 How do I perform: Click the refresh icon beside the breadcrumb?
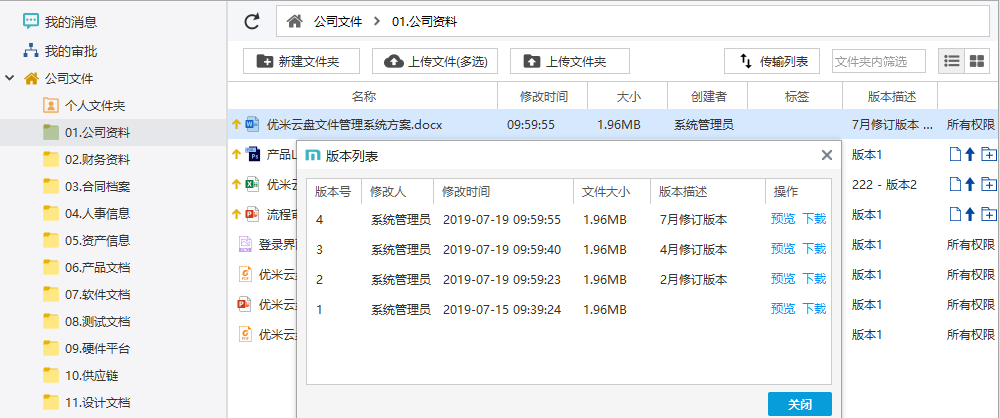pos(252,21)
